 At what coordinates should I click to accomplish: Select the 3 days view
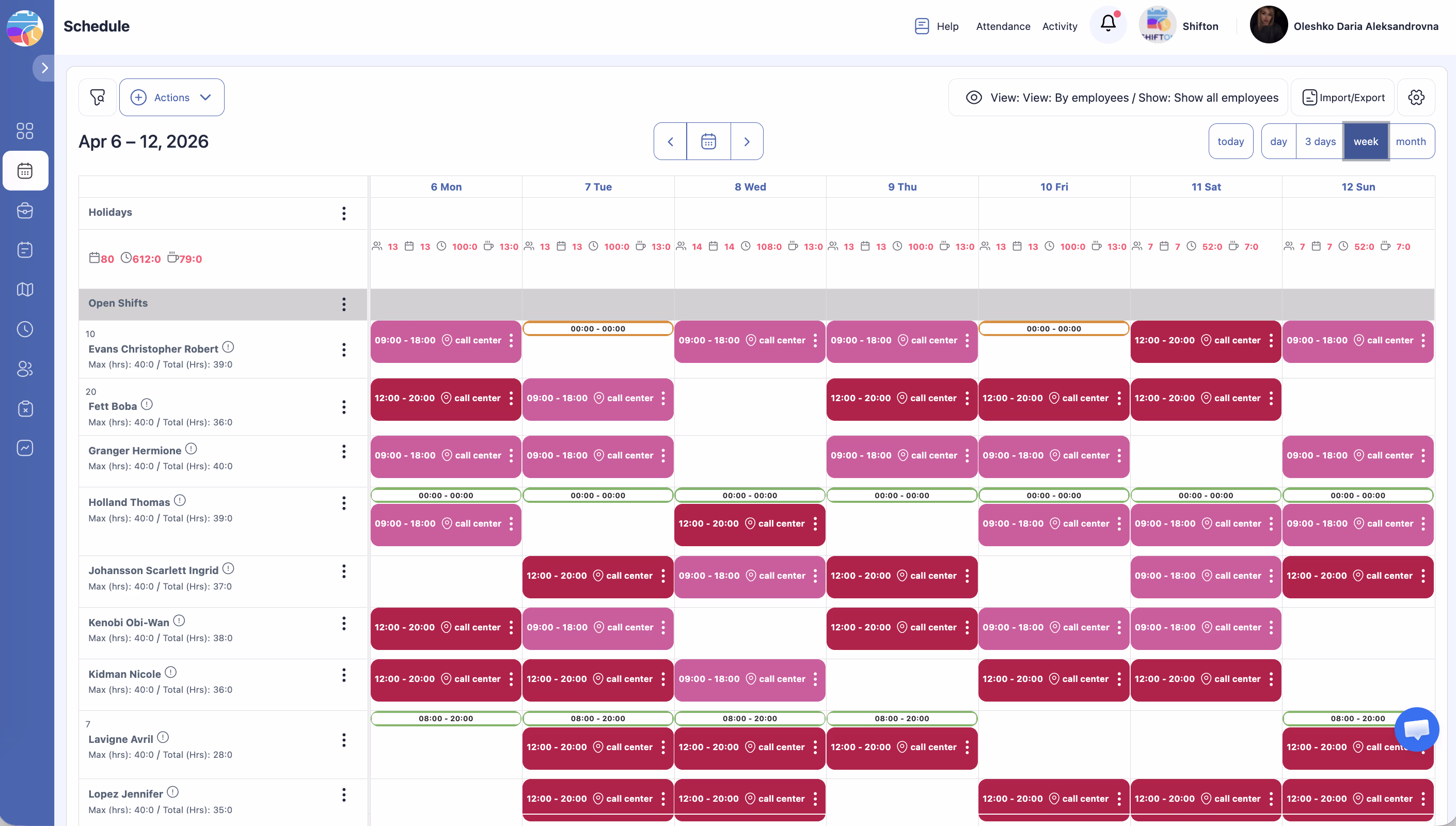pyautogui.click(x=1320, y=141)
